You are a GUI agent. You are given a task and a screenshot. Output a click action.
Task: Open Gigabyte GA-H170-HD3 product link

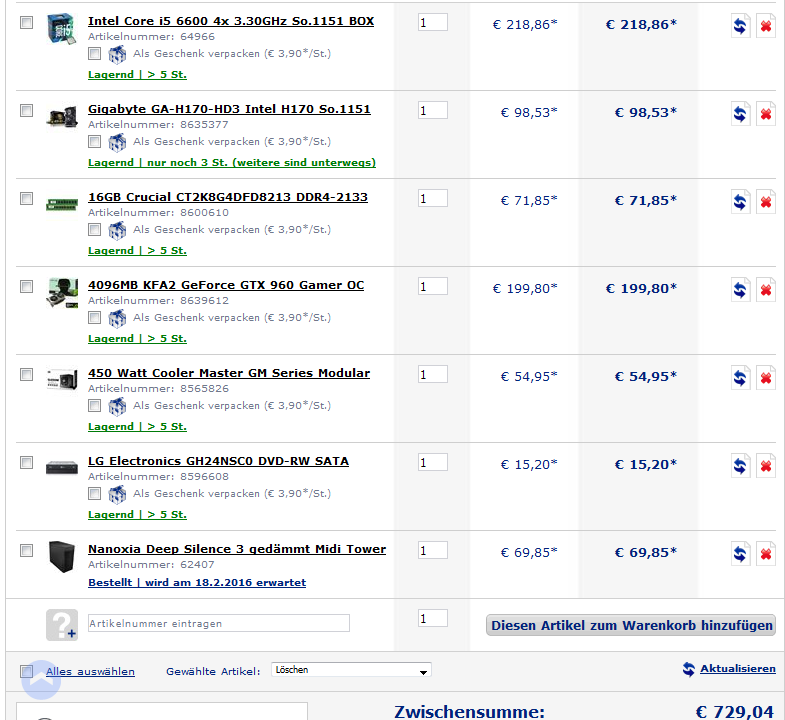[x=229, y=110]
